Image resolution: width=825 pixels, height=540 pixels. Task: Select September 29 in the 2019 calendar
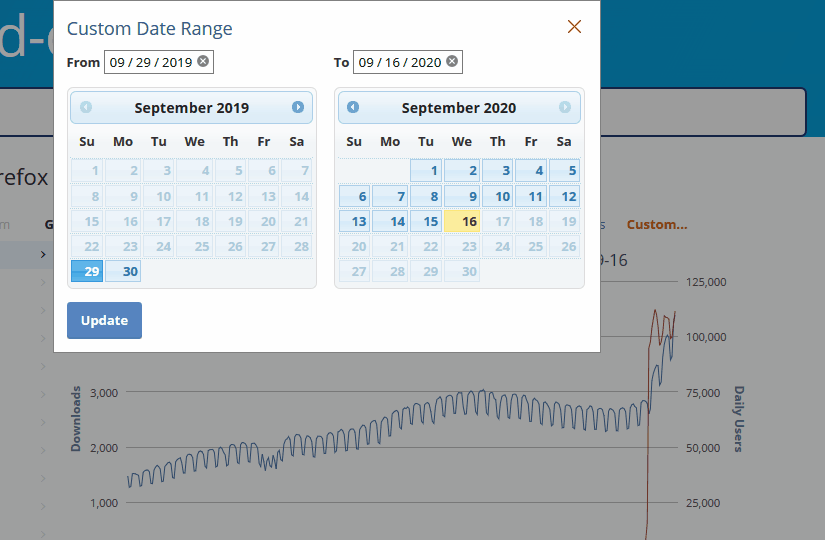click(x=87, y=271)
